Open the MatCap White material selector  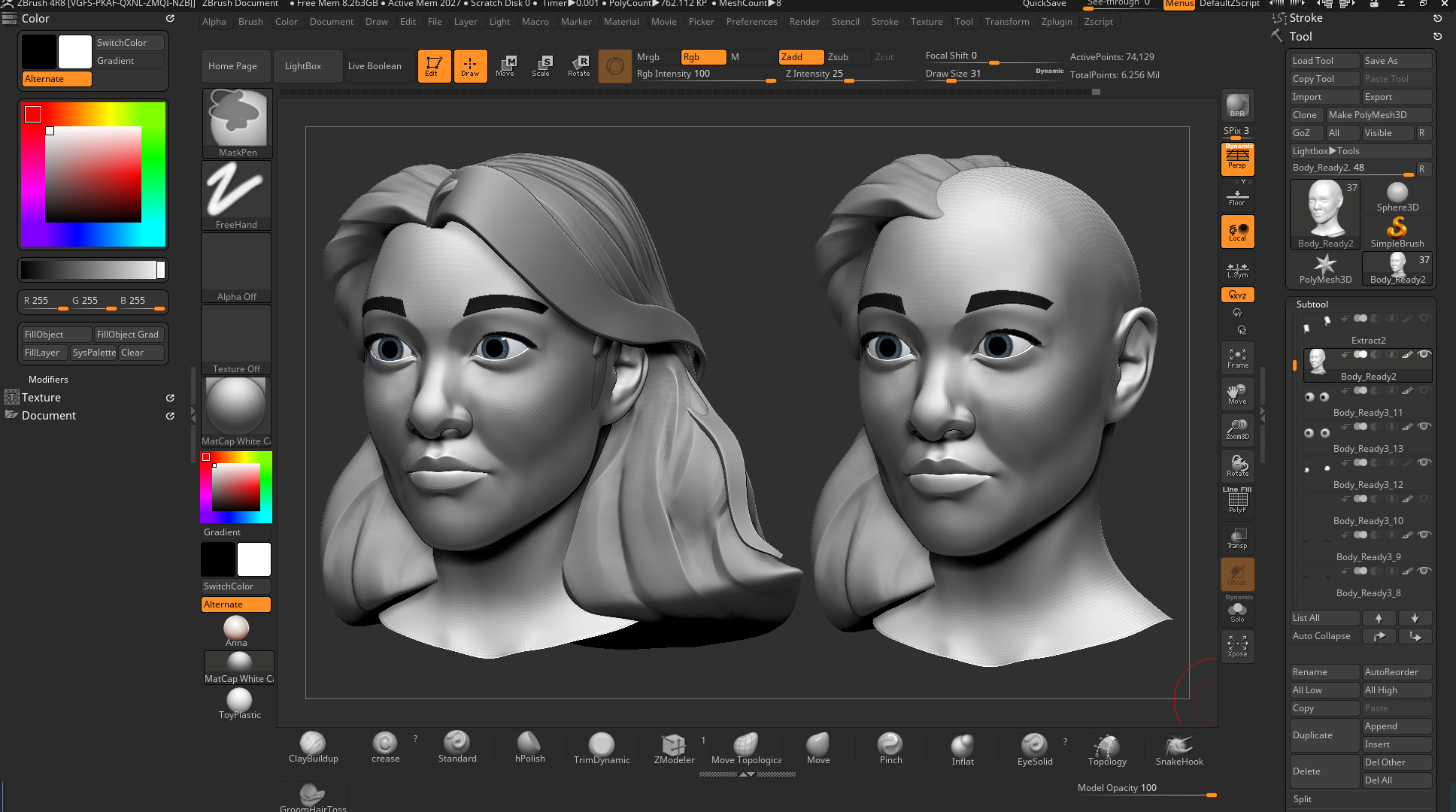click(236, 412)
